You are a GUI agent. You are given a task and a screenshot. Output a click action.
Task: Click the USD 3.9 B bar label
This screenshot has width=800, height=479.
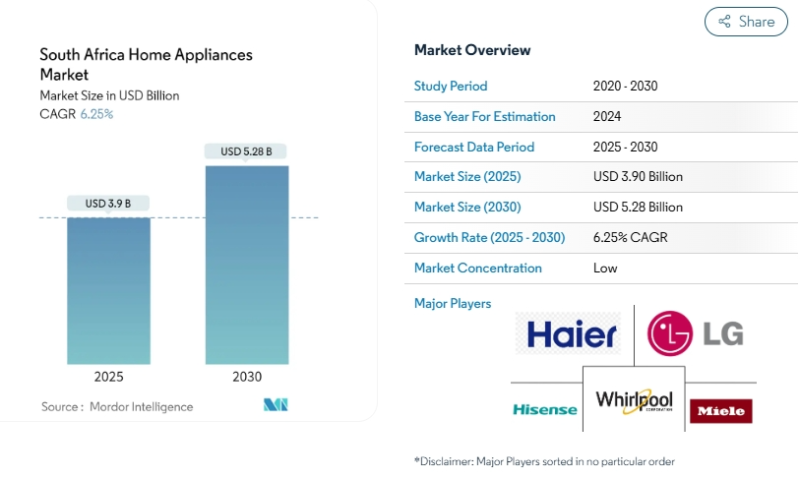pos(109,204)
